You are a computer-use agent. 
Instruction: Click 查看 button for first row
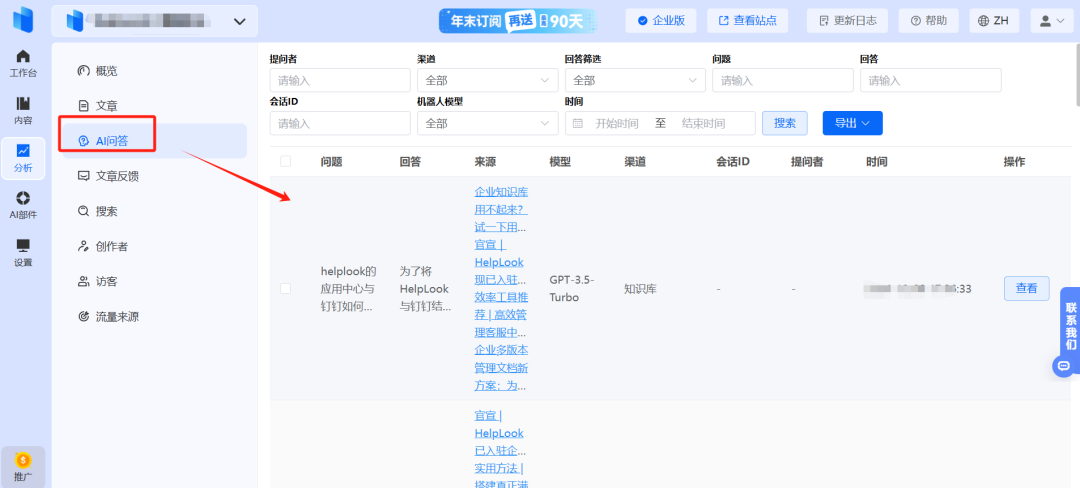click(x=1026, y=288)
